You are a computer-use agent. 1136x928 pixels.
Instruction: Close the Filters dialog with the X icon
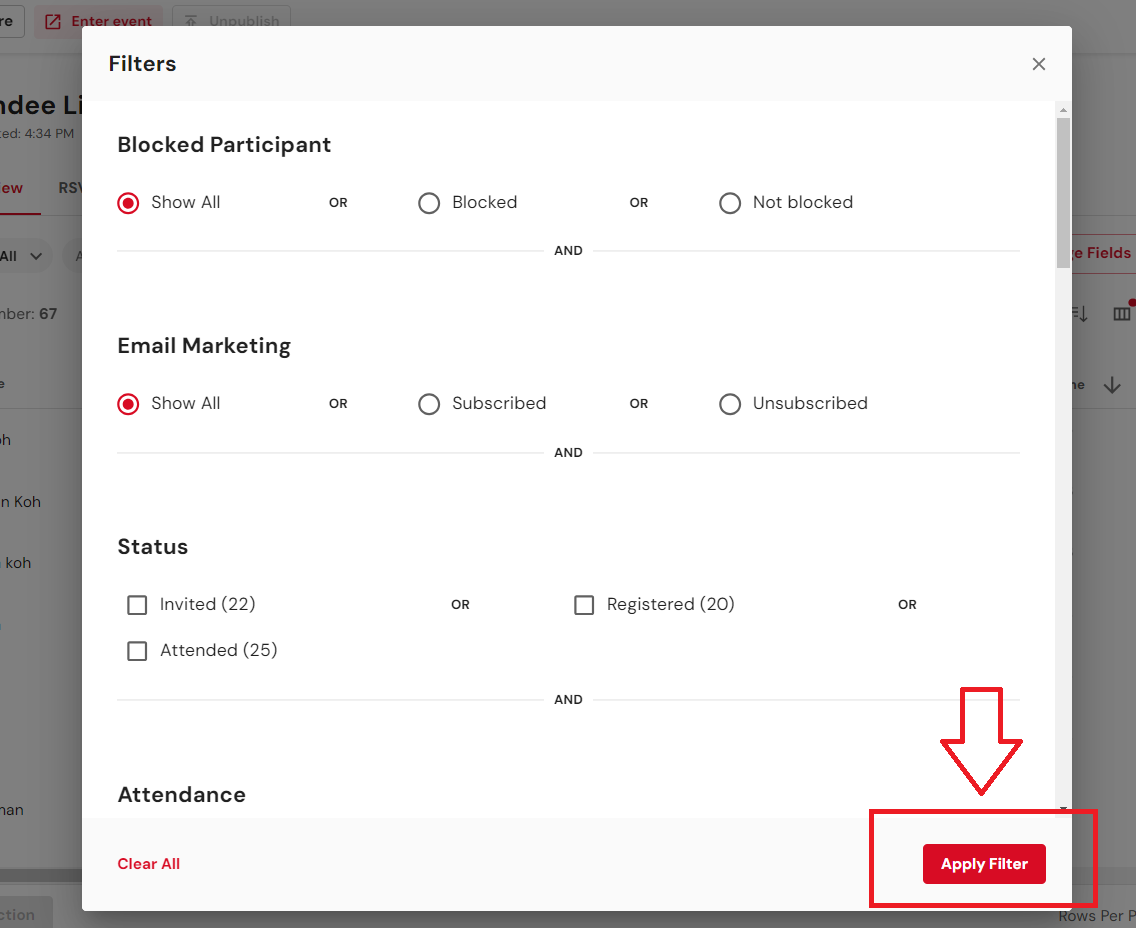1039,64
